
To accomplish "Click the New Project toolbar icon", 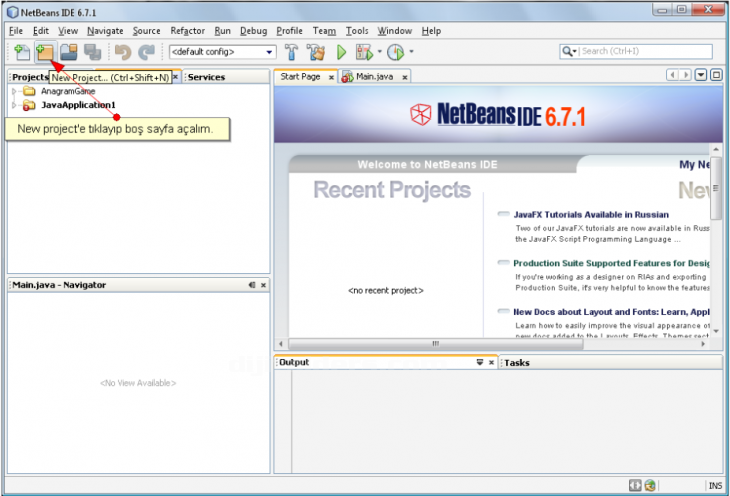I will (44, 52).
